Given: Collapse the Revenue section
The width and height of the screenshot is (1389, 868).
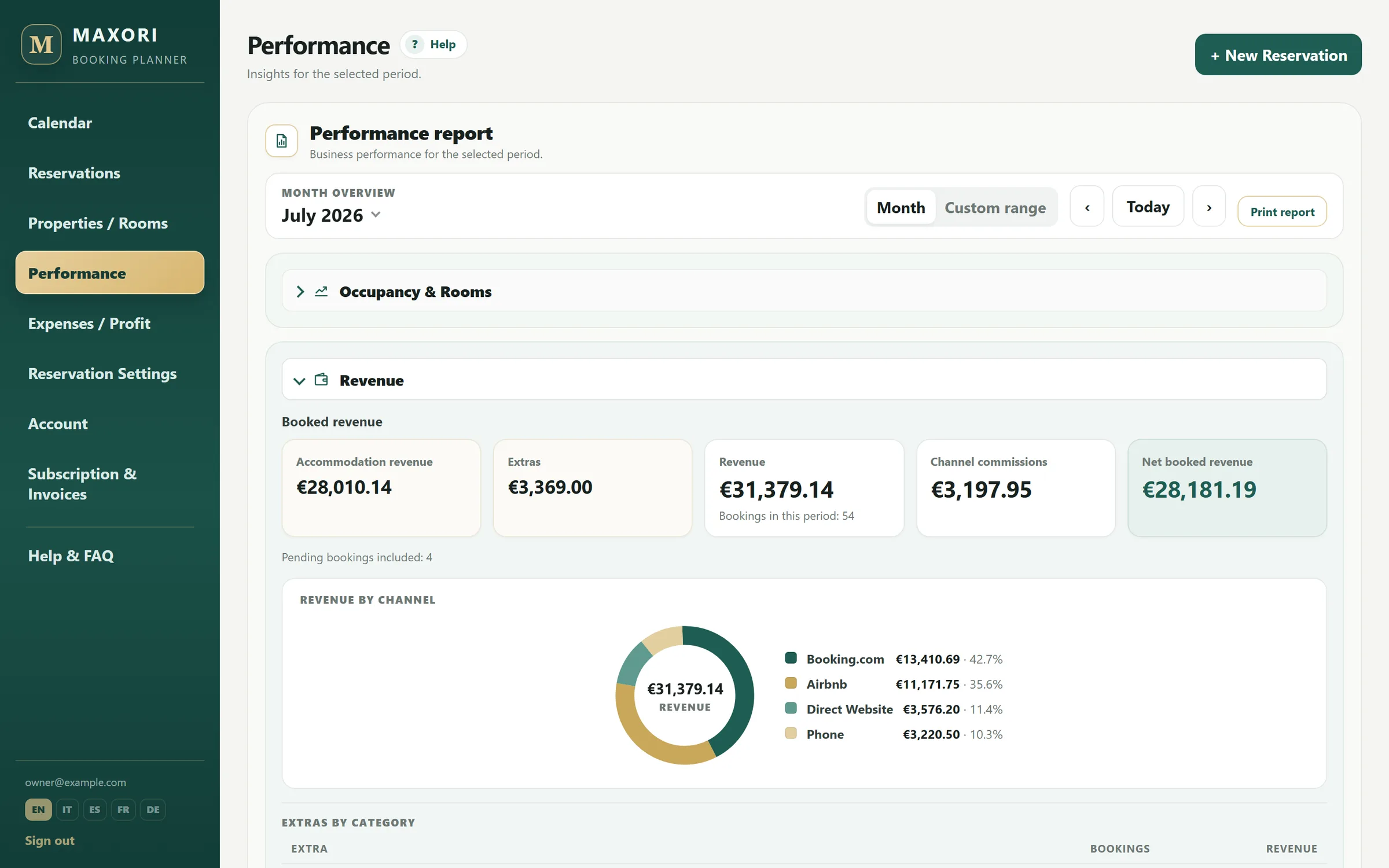Looking at the screenshot, I should 804,379.
